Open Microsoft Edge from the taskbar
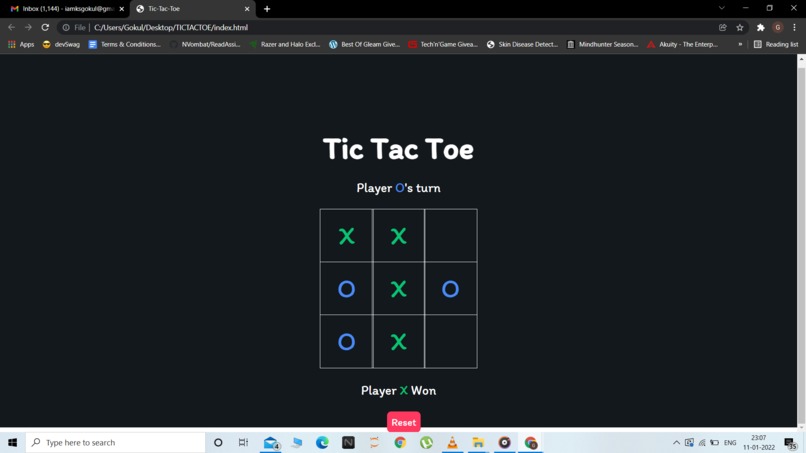This screenshot has width=806, height=453. [x=322, y=442]
